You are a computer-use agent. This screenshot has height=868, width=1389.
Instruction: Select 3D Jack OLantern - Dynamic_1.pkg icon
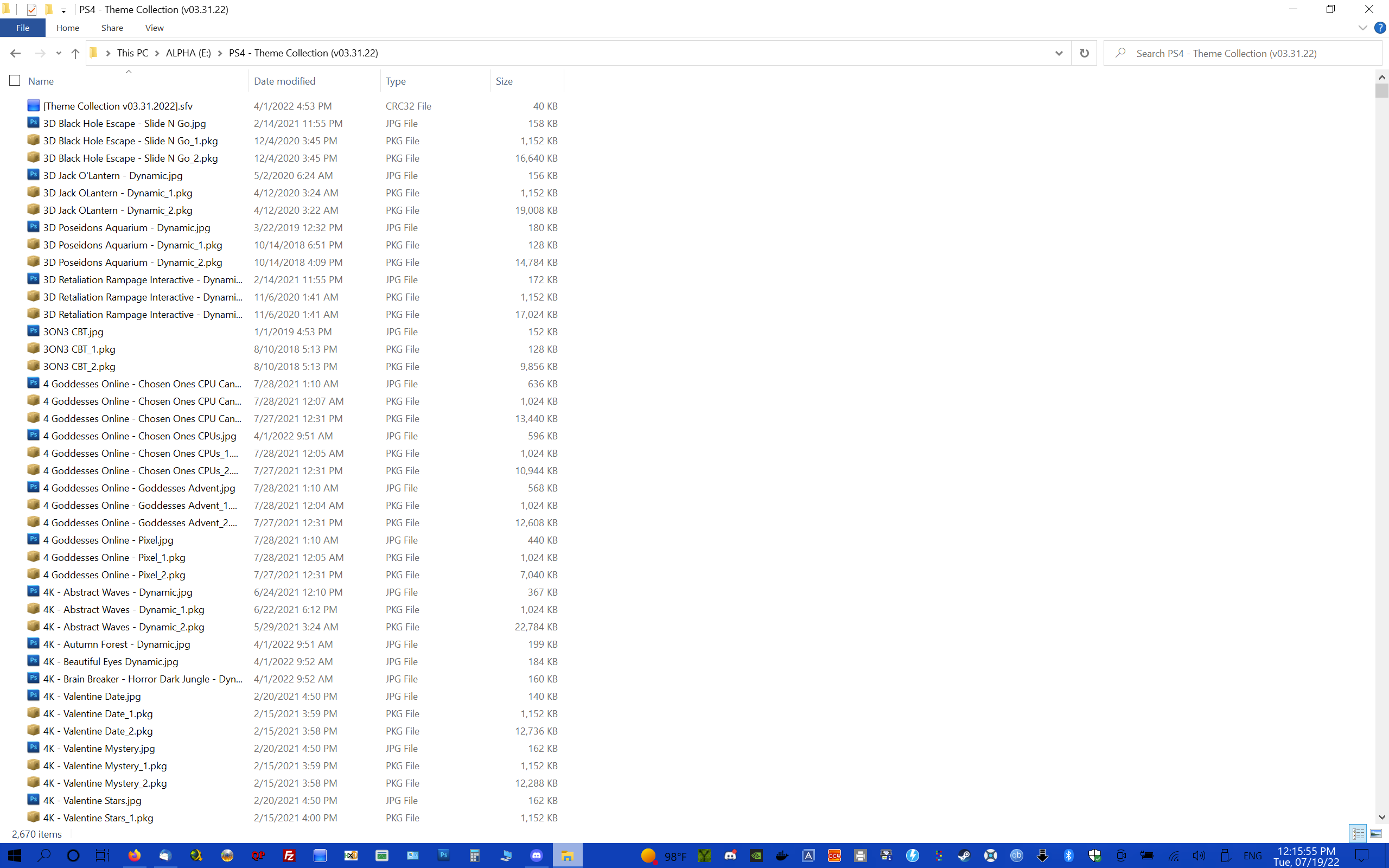(x=34, y=192)
